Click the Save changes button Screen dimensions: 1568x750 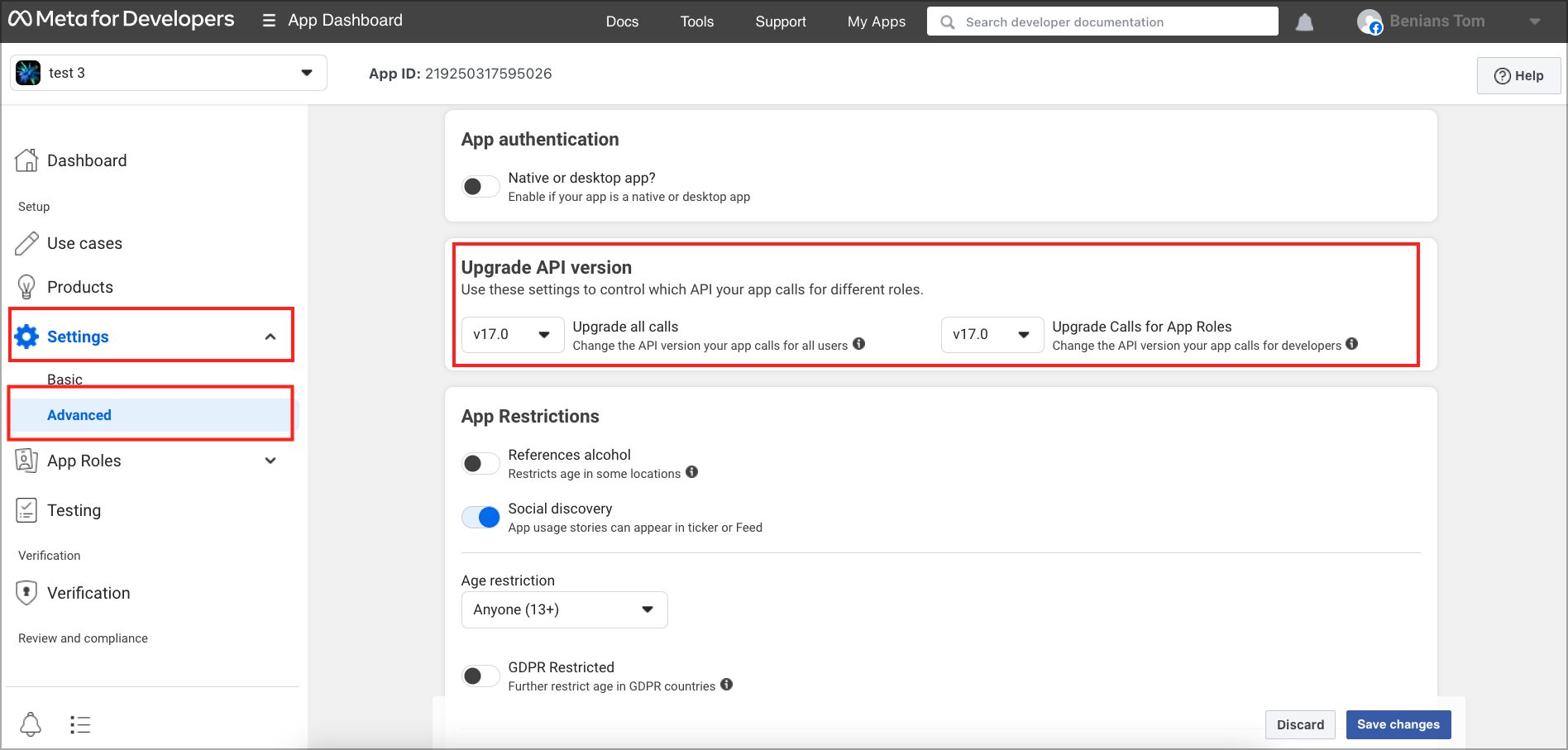click(1398, 724)
